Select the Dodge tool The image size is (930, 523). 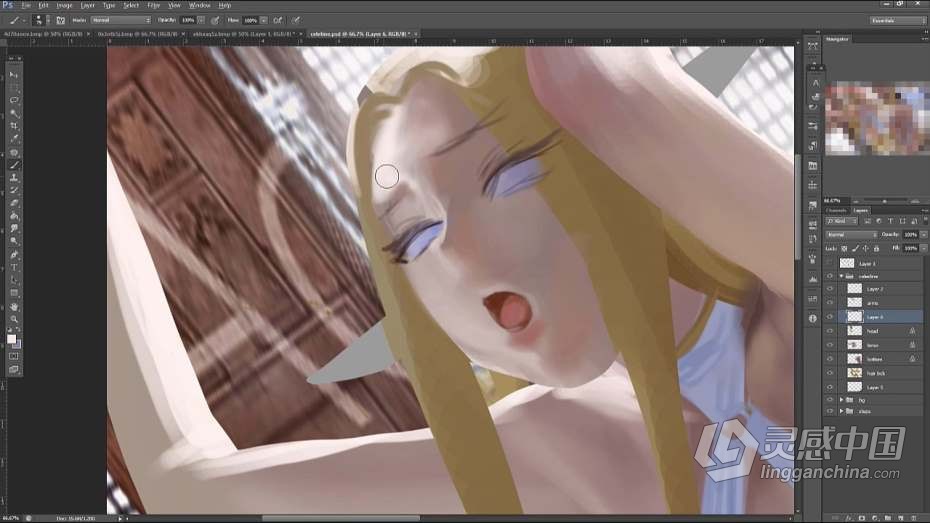pos(14,241)
